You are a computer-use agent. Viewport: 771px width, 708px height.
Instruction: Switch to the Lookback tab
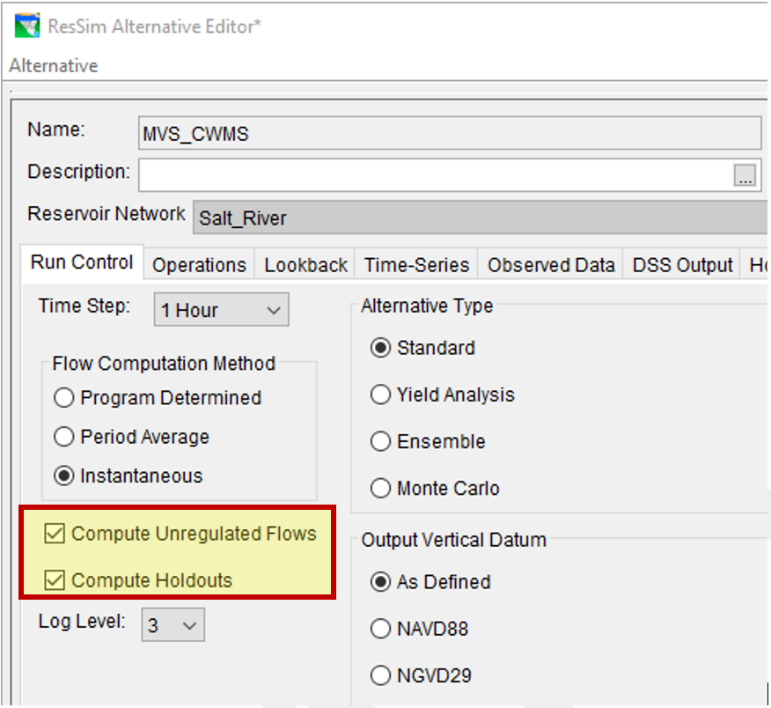(306, 265)
